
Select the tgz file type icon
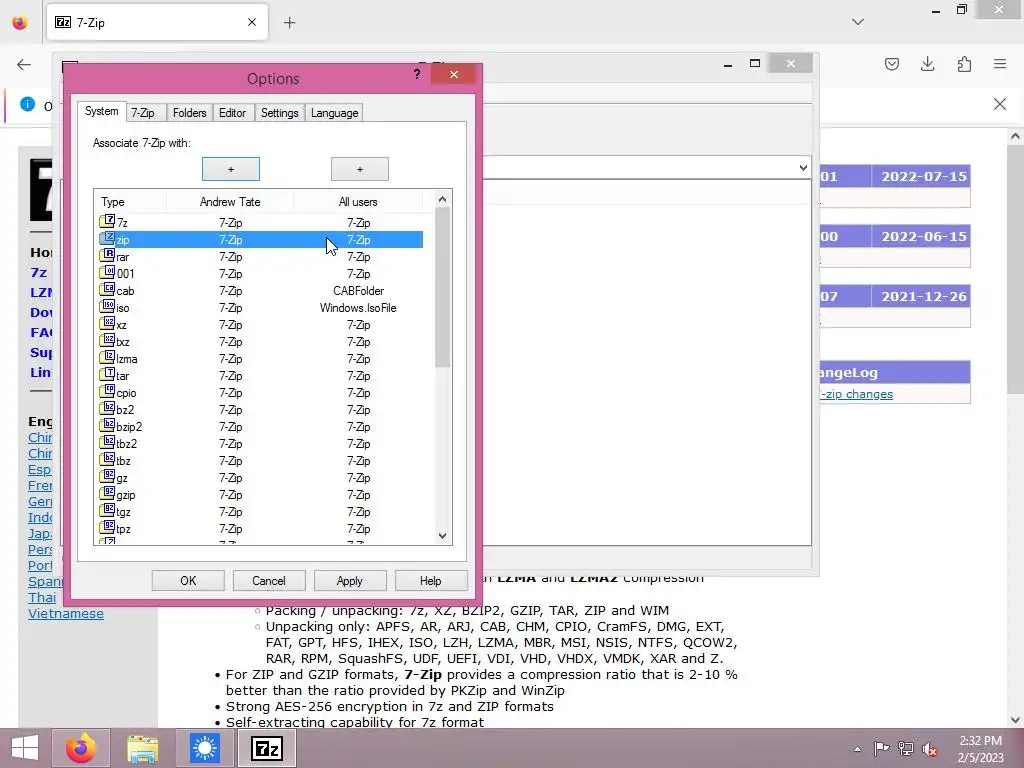(107, 511)
